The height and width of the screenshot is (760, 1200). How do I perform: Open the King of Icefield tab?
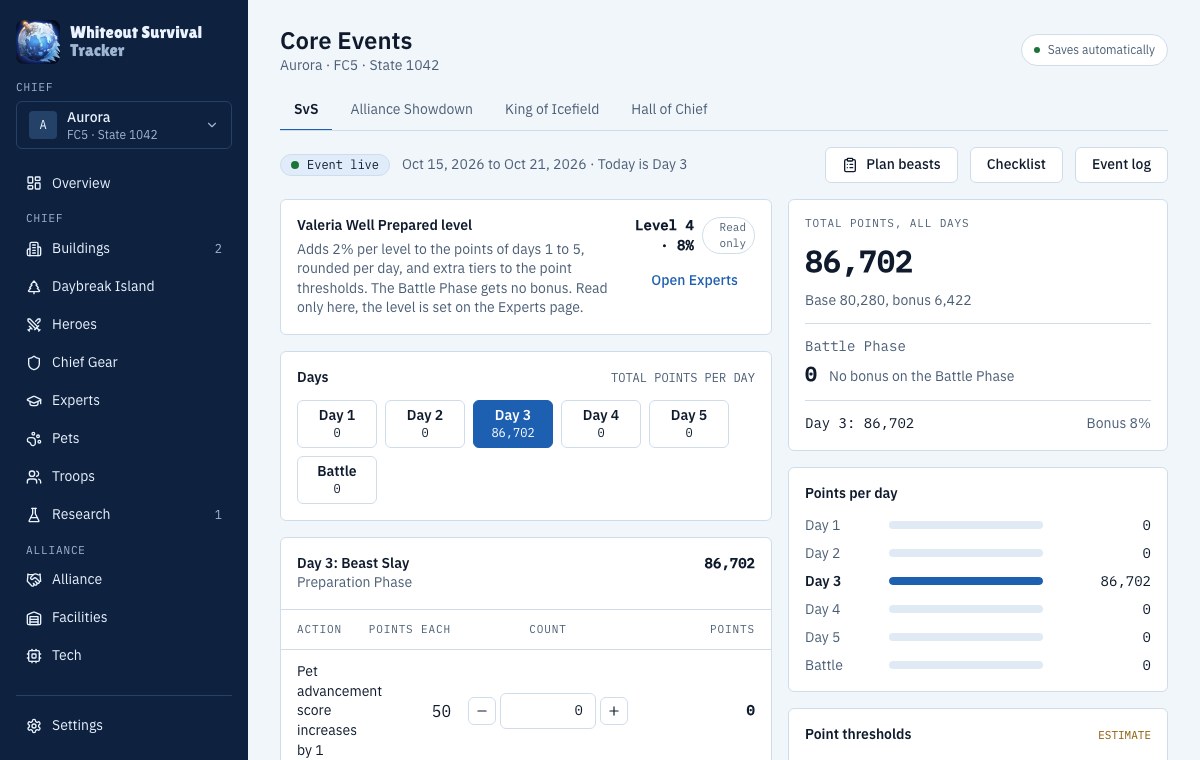pos(552,109)
